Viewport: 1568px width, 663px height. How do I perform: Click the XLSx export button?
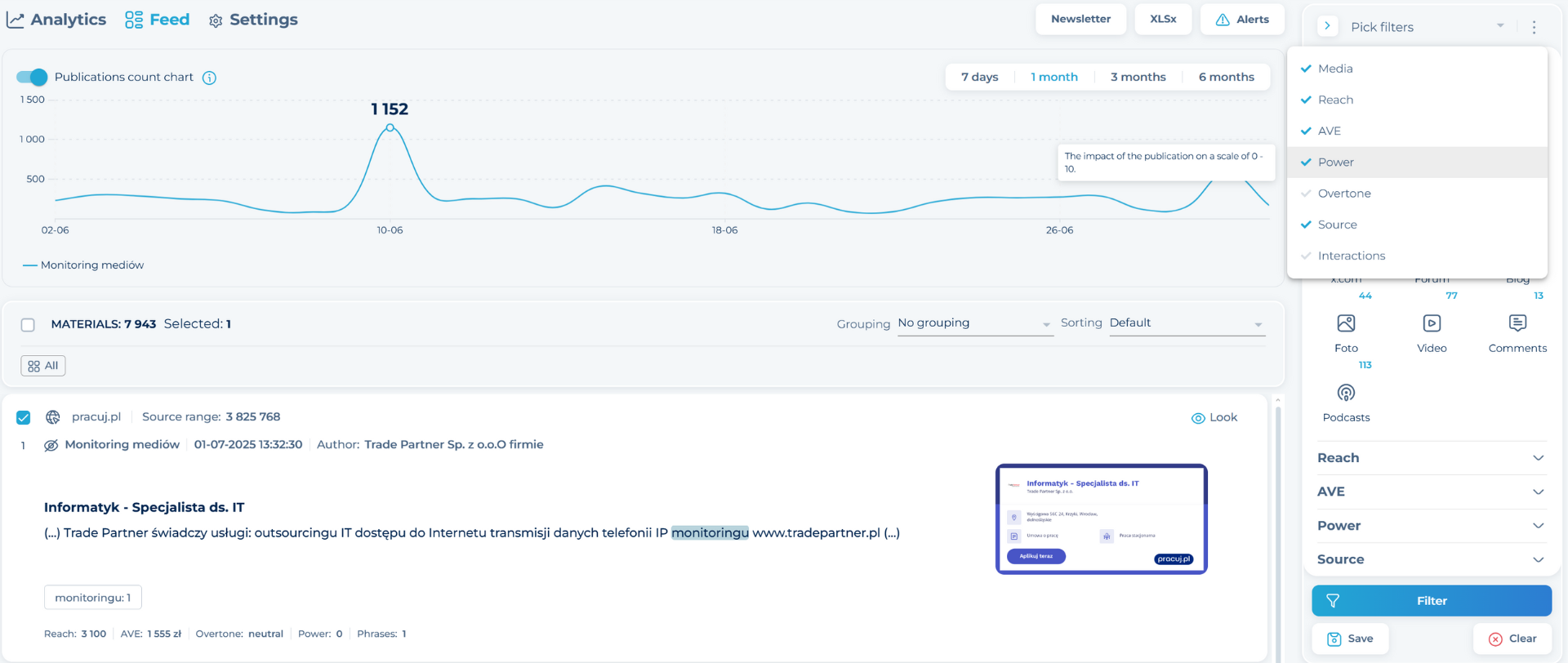[x=1163, y=19]
